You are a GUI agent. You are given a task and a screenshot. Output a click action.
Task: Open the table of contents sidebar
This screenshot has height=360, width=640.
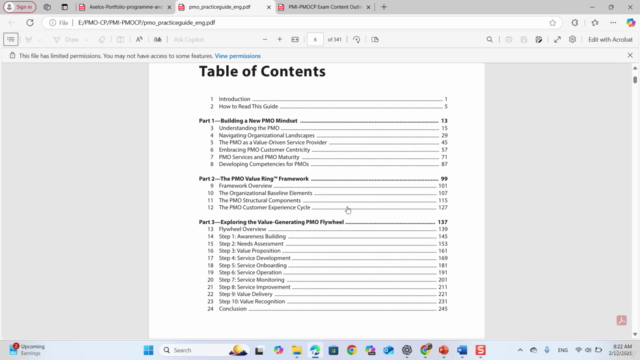coord(11,40)
